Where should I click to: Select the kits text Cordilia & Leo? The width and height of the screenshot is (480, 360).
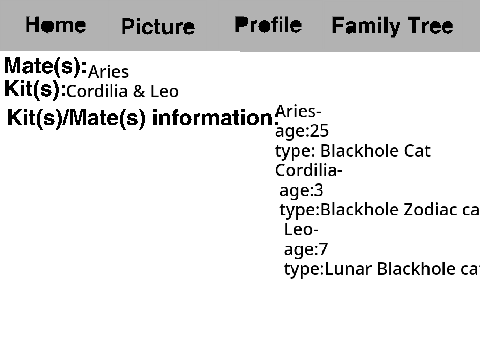pyautogui.click(x=123, y=91)
